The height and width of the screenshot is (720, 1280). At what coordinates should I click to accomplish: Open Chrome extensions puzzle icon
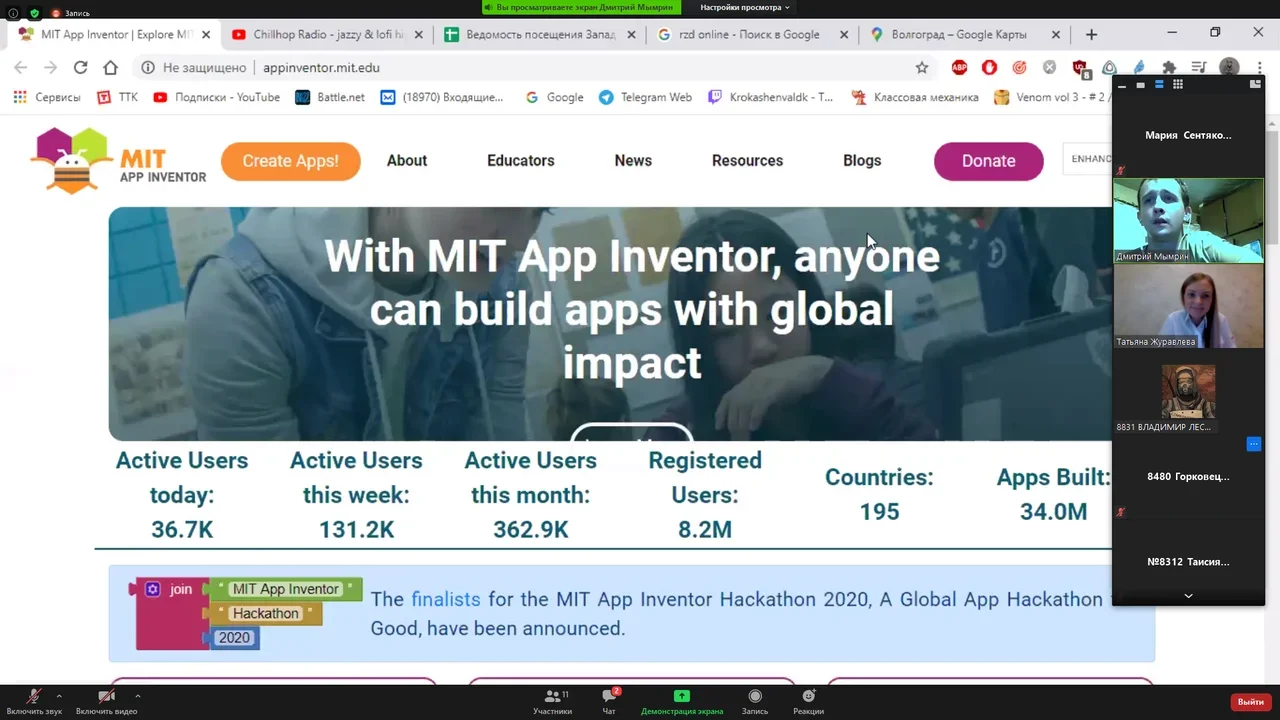pos(1169,68)
